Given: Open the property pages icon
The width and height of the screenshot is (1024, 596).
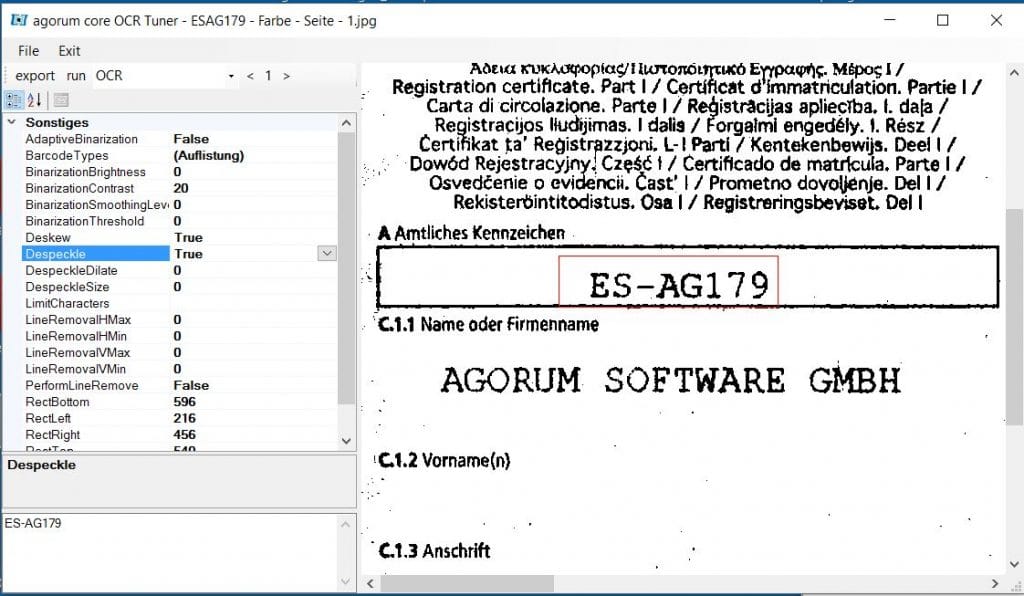Looking at the screenshot, I should coord(61,100).
